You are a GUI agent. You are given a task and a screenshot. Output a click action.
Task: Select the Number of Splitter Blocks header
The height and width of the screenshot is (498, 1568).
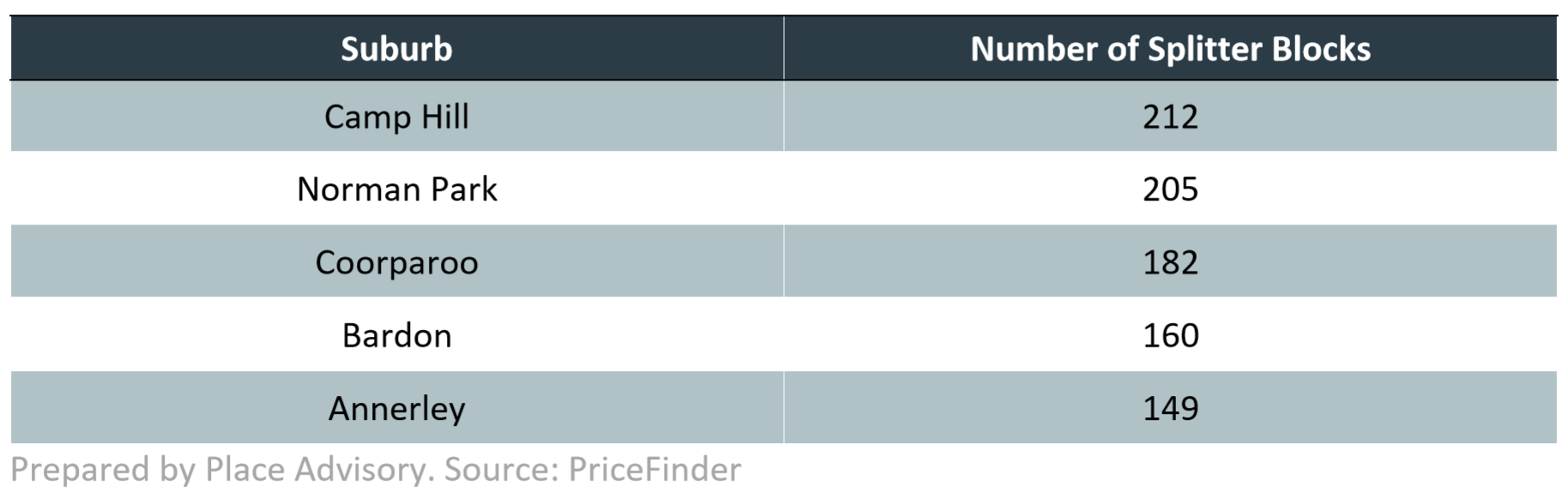click(x=1170, y=49)
